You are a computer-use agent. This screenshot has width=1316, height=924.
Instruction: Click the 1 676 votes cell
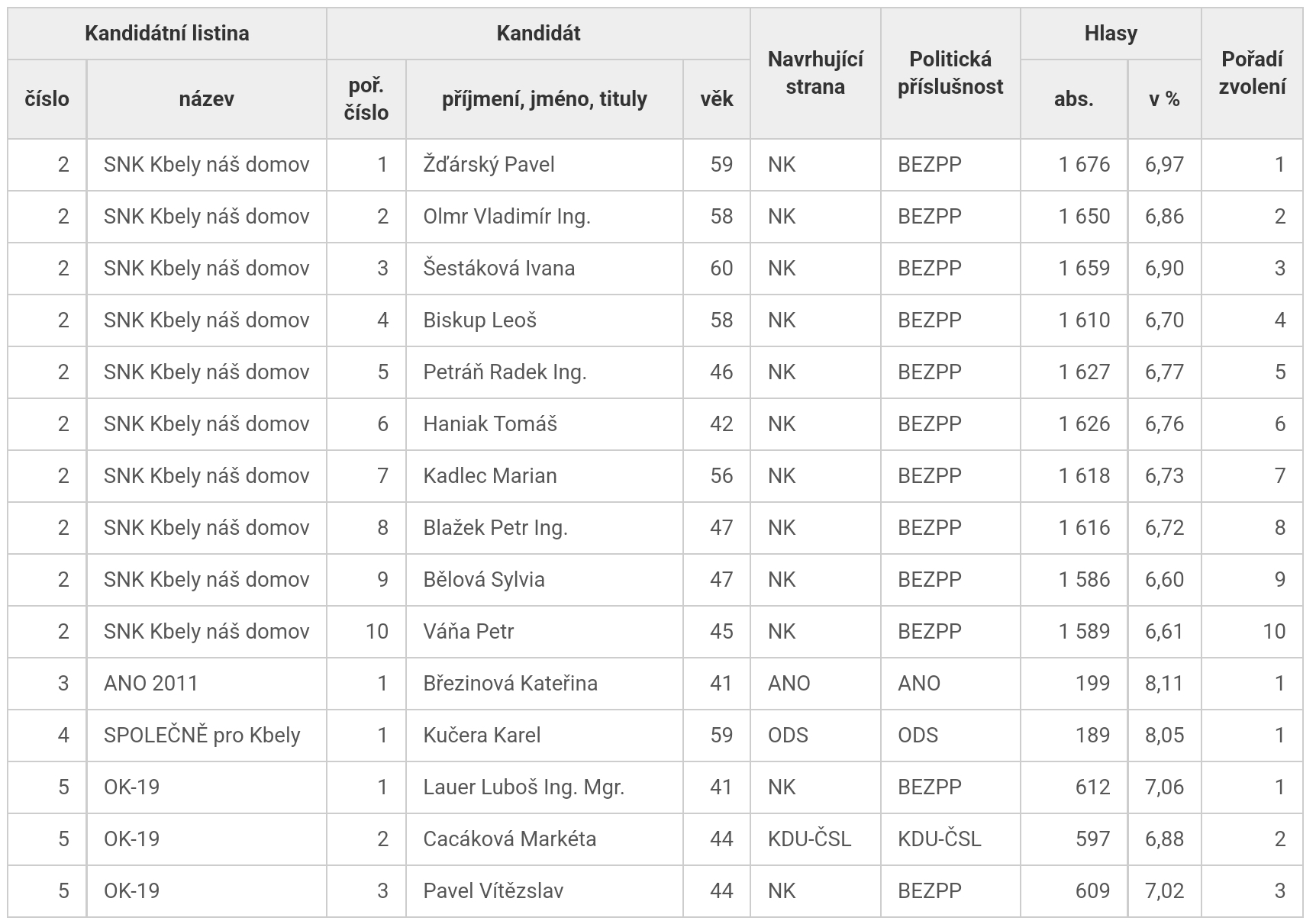point(1084,165)
